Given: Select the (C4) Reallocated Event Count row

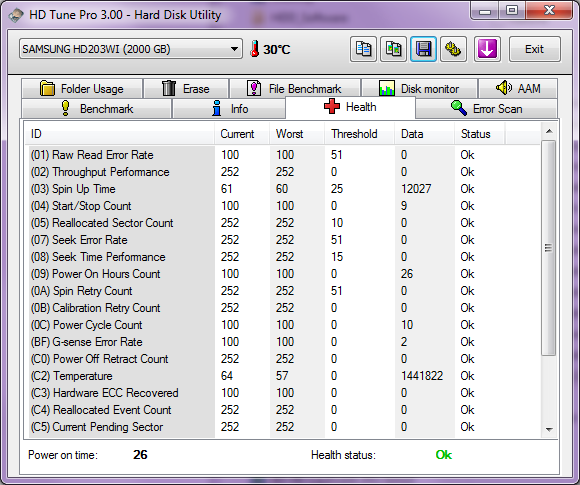Looking at the screenshot, I should click(x=282, y=410).
